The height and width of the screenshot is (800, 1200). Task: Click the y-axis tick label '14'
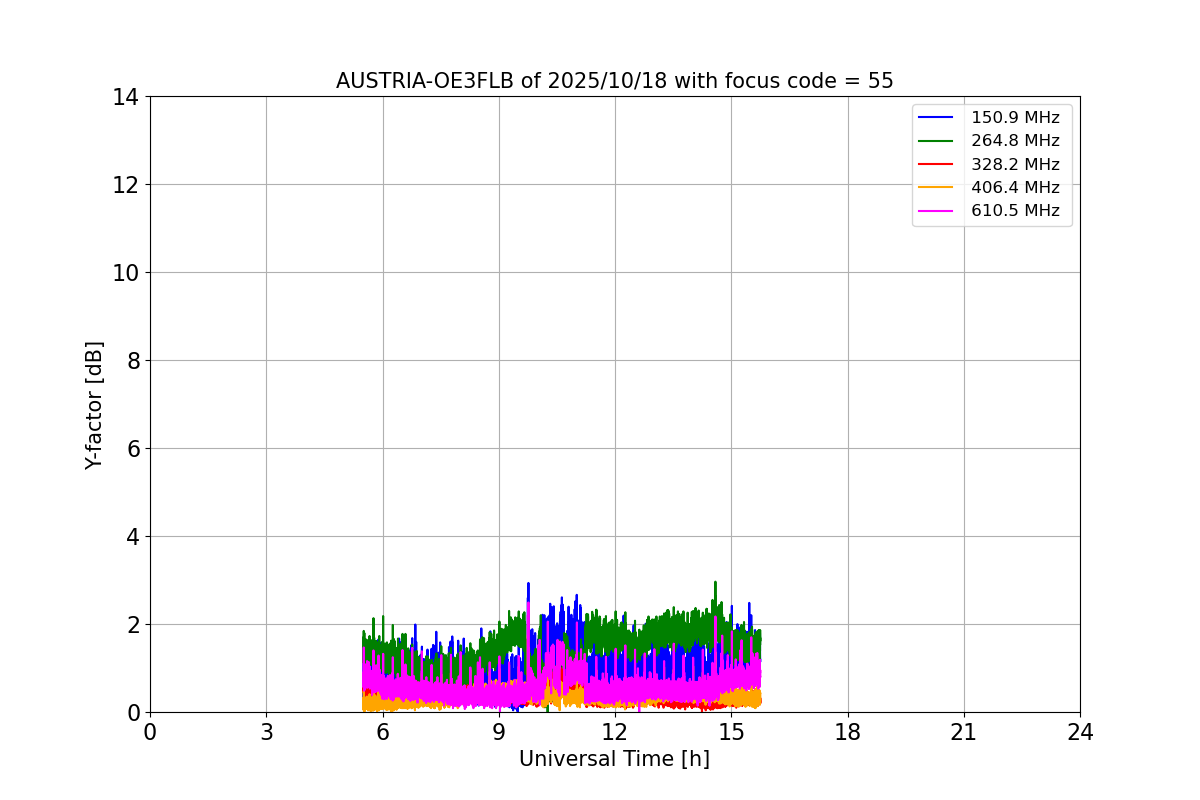coord(125,97)
